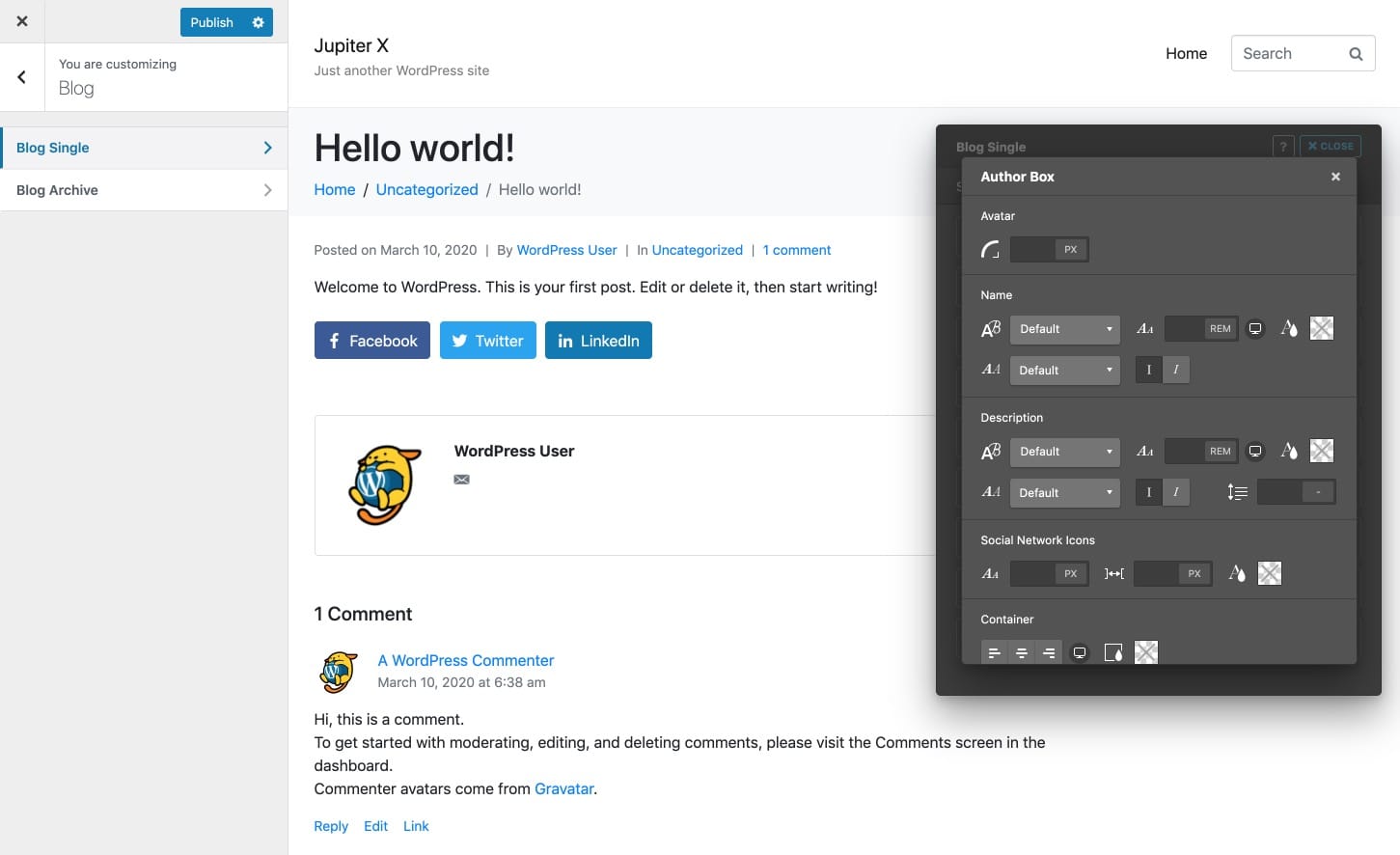Open A WordPress Commenter link

click(x=466, y=661)
